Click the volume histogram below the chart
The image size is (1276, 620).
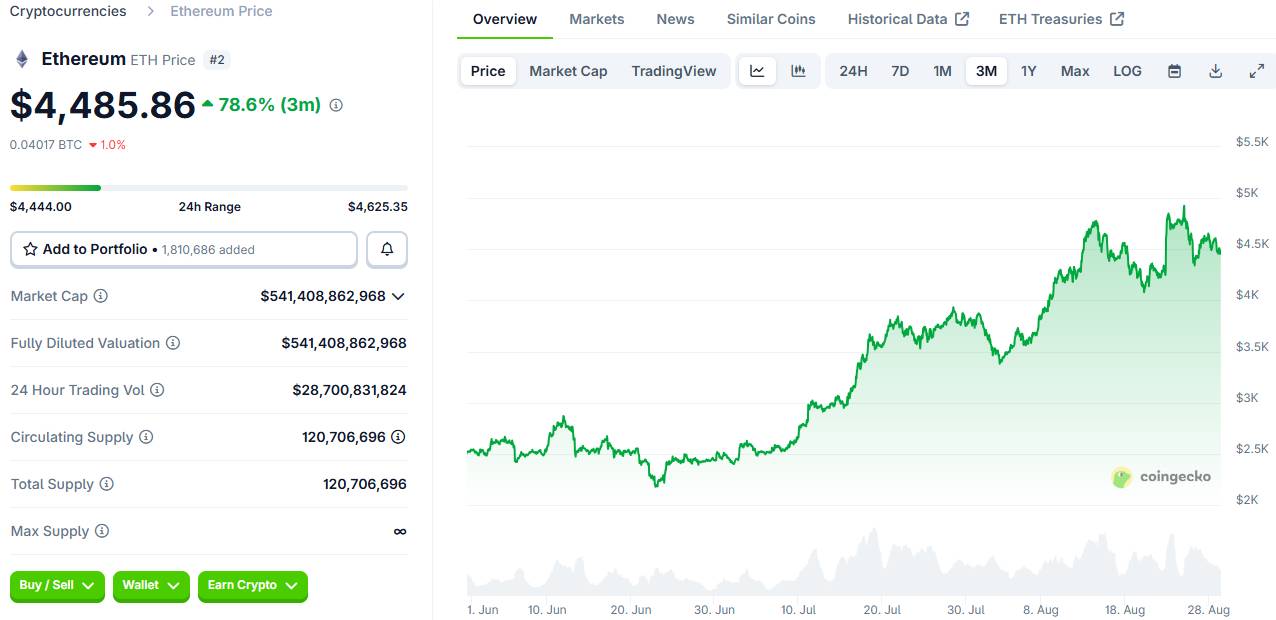coord(843,565)
